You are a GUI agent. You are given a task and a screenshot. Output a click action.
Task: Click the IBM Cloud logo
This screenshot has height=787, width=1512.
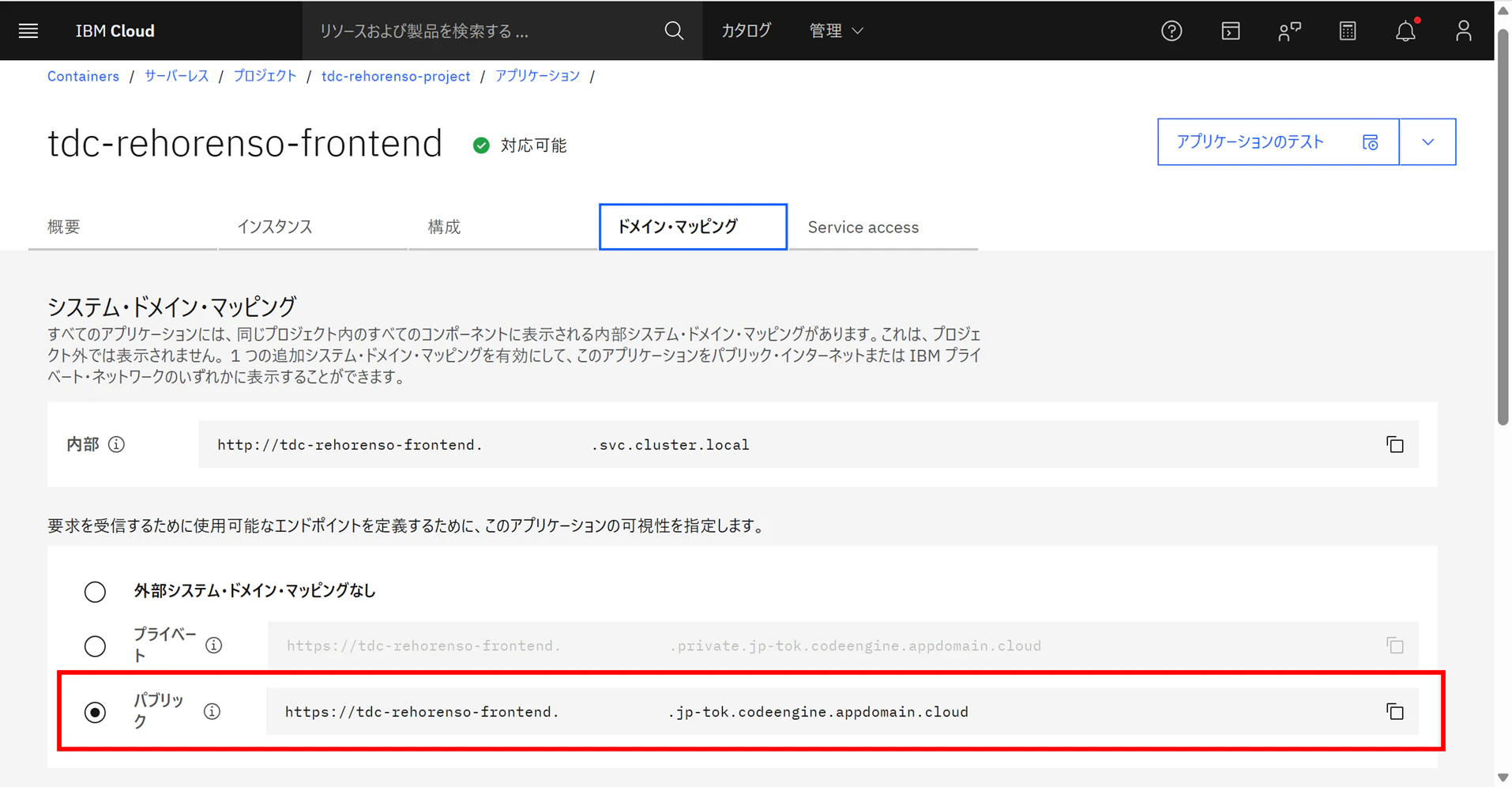point(115,31)
